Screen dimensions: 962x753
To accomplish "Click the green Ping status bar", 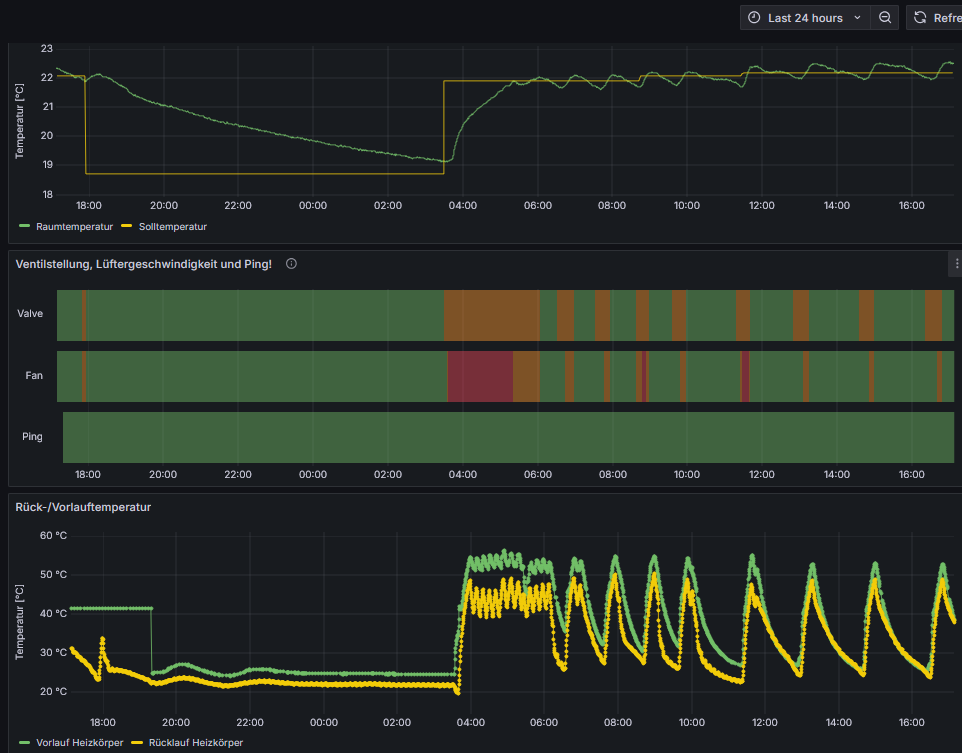I will pos(508,438).
